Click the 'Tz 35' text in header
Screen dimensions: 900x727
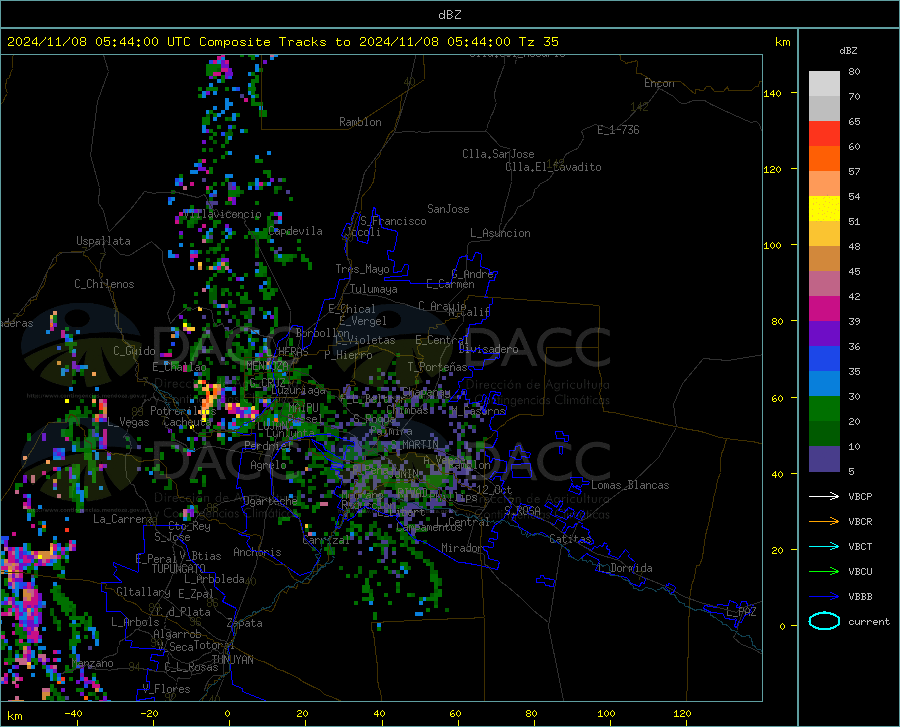coord(539,42)
